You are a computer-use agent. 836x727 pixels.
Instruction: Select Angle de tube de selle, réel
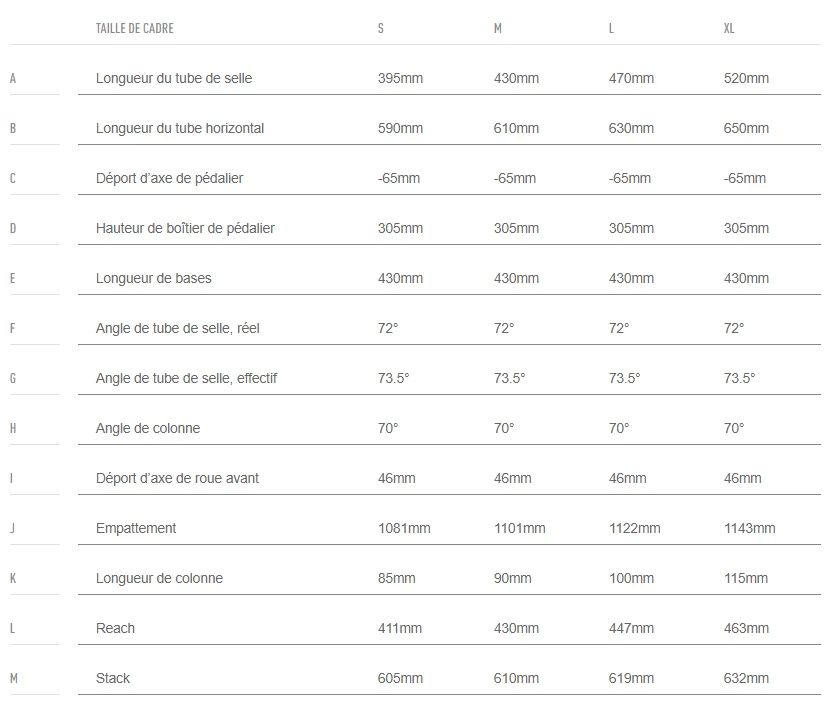click(x=178, y=328)
